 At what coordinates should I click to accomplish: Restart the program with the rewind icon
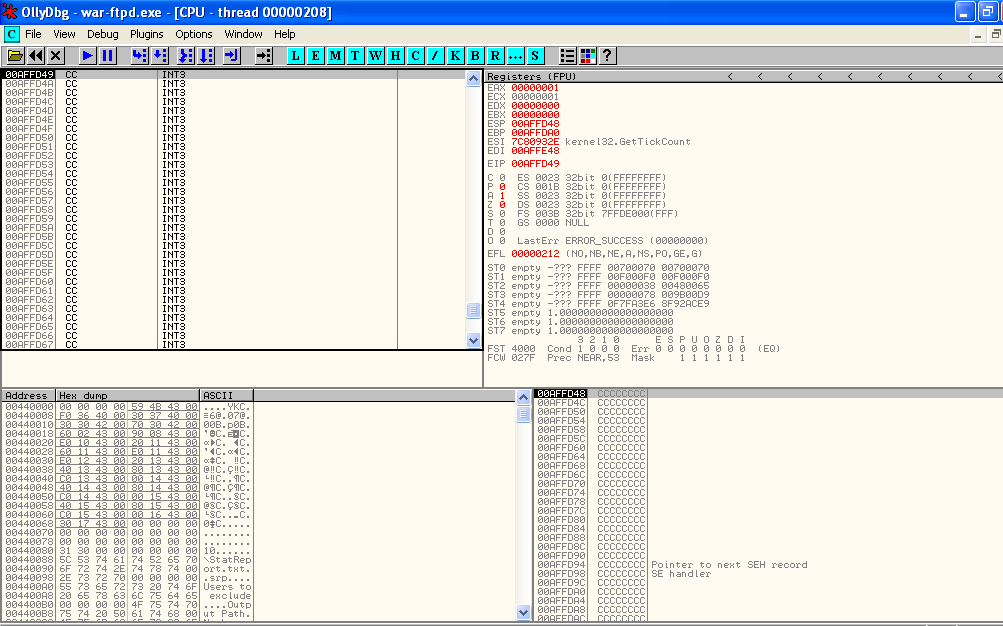(x=36, y=56)
